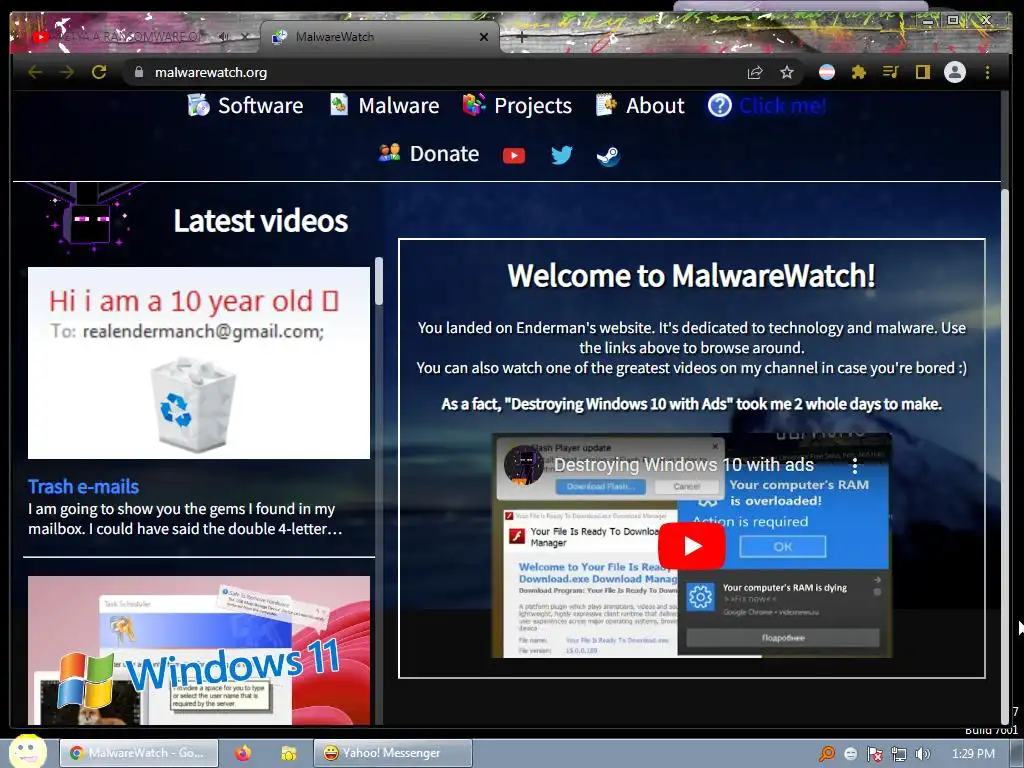The width and height of the screenshot is (1024, 768).
Task: Click the network tray icon
Action: click(x=899, y=754)
